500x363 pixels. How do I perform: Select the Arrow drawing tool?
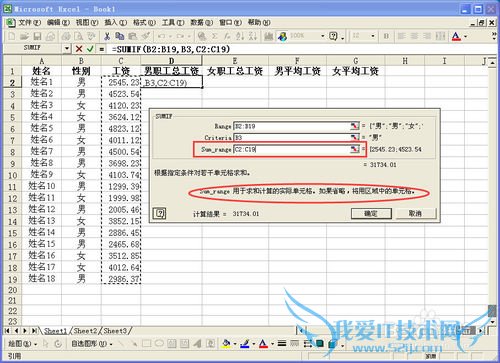point(134,343)
